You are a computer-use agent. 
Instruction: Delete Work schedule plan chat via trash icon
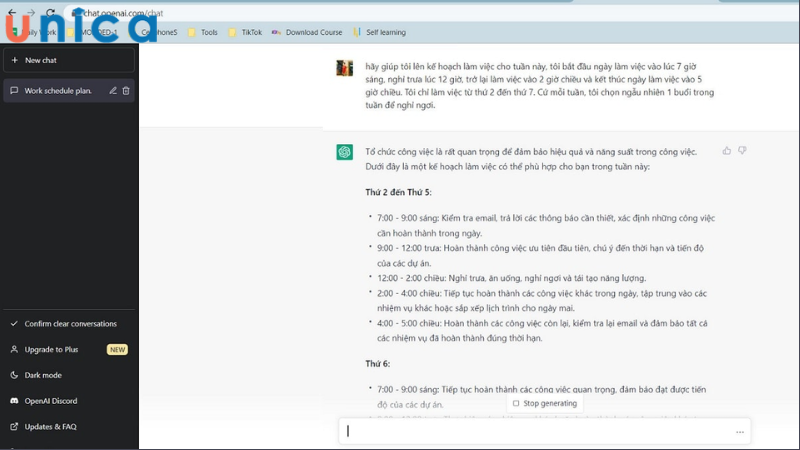click(x=126, y=91)
